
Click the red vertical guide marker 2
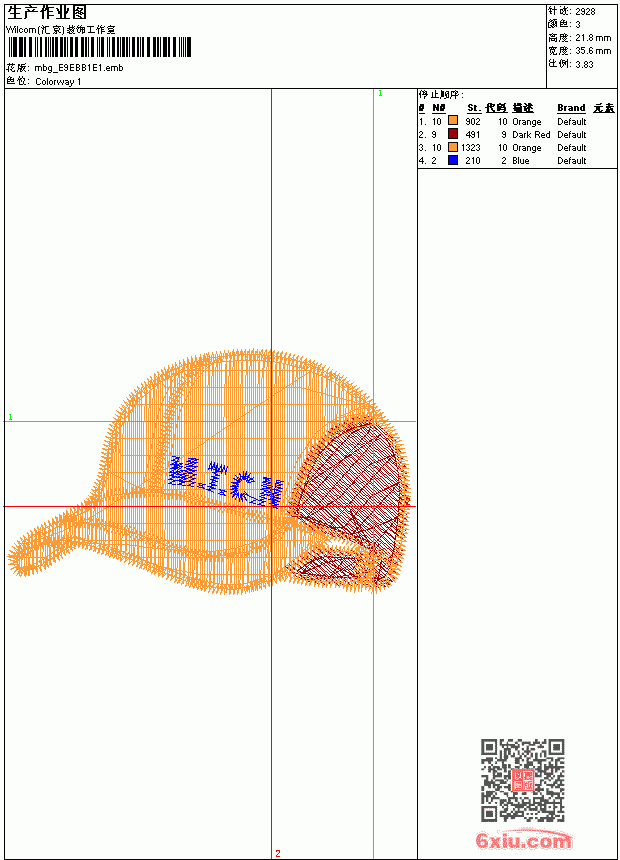(x=278, y=853)
